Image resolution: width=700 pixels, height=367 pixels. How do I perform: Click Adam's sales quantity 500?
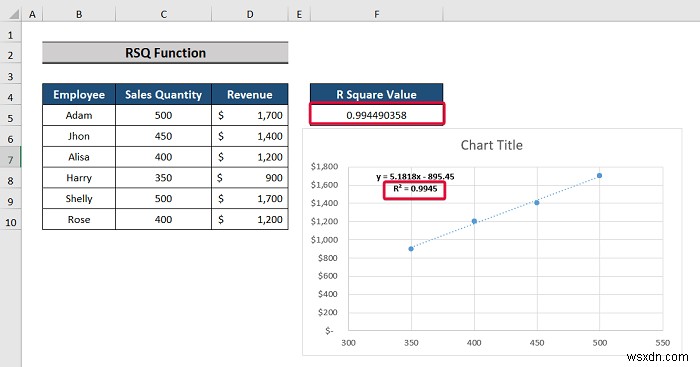click(x=163, y=115)
